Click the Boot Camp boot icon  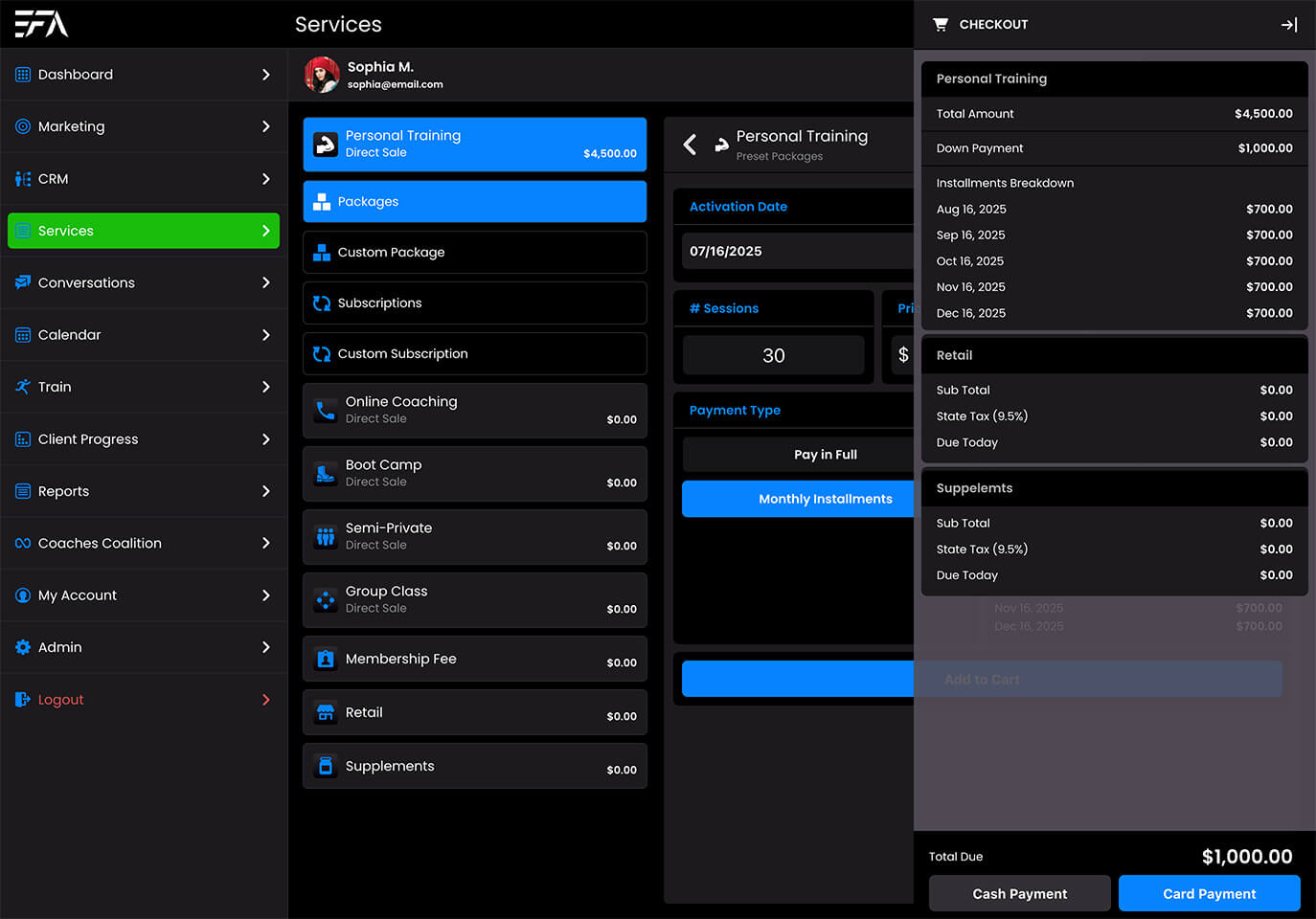[x=326, y=474]
